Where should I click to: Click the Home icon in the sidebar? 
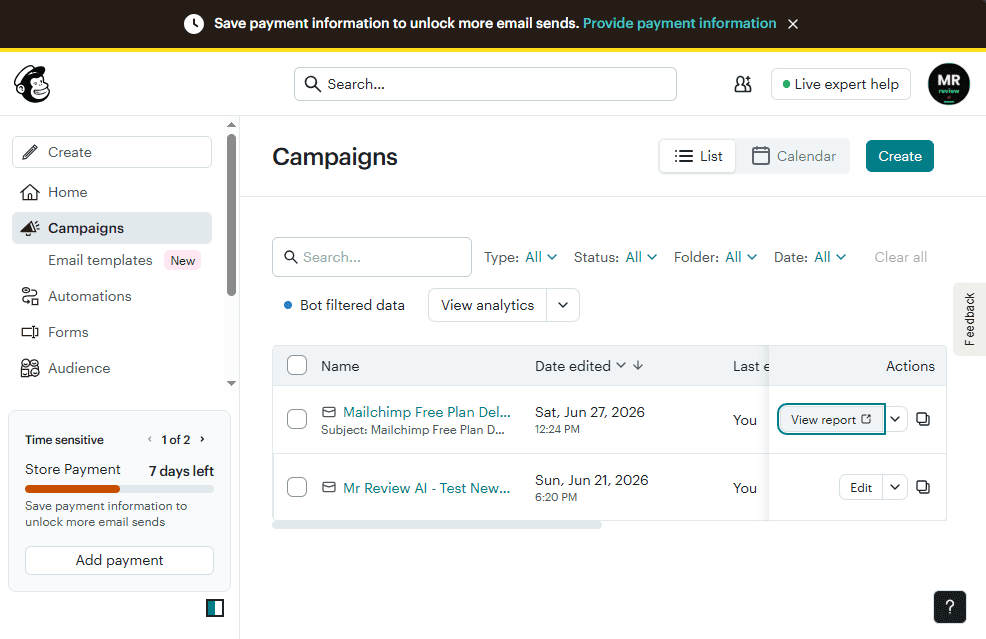pos(30,192)
